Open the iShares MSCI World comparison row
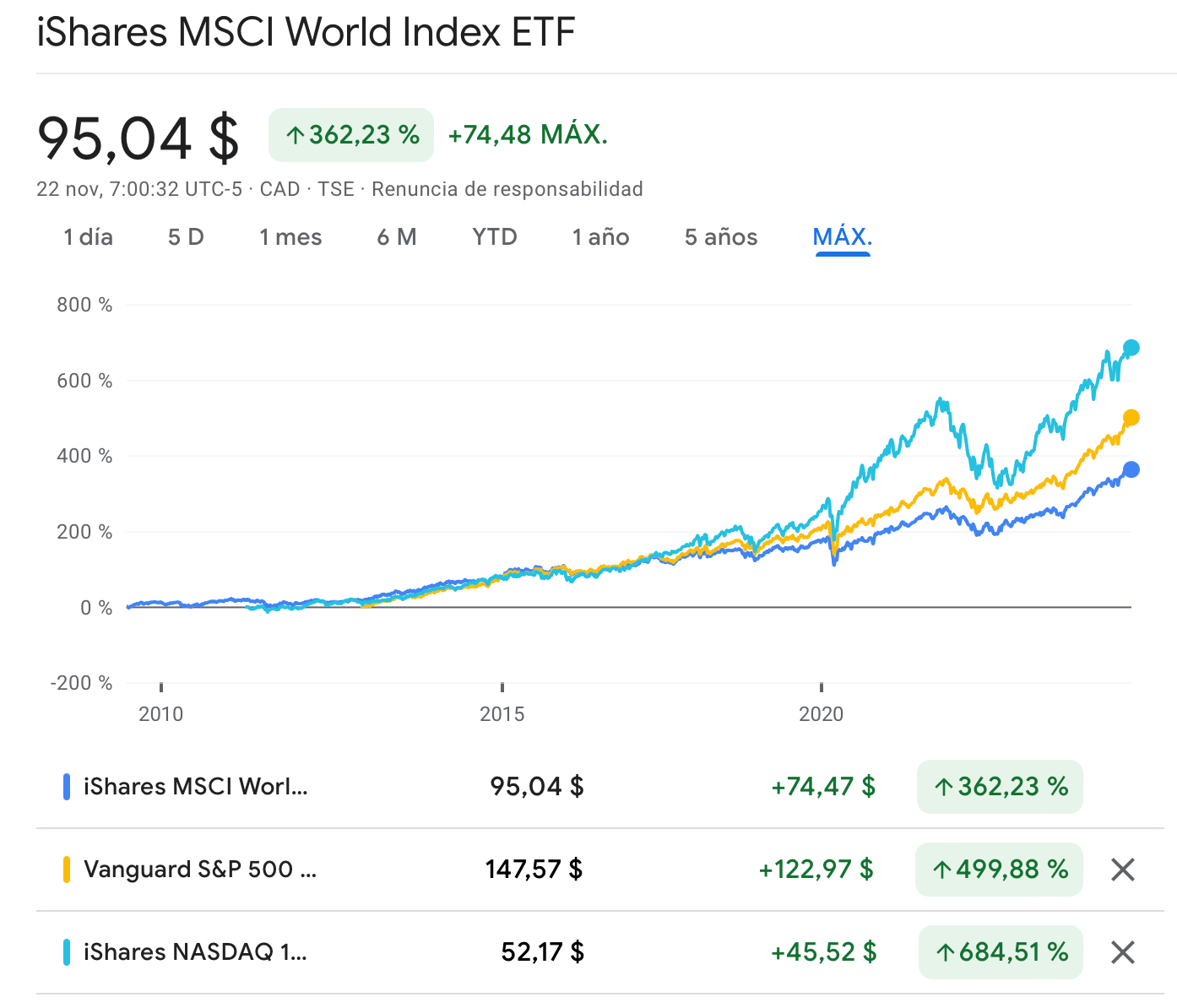This screenshot has width=1177, height=1008. pos(196,787)
